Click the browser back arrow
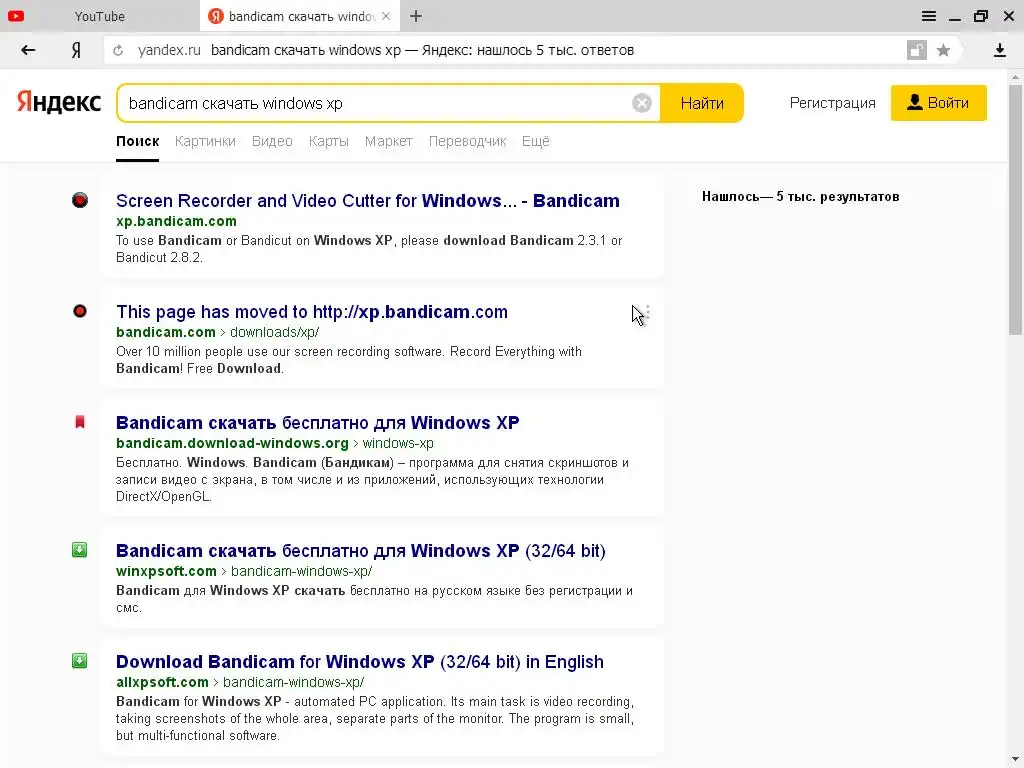Image resolution: width=1024 pixels, height=768 pixels. pyautogui.click(x=28, y=50)
